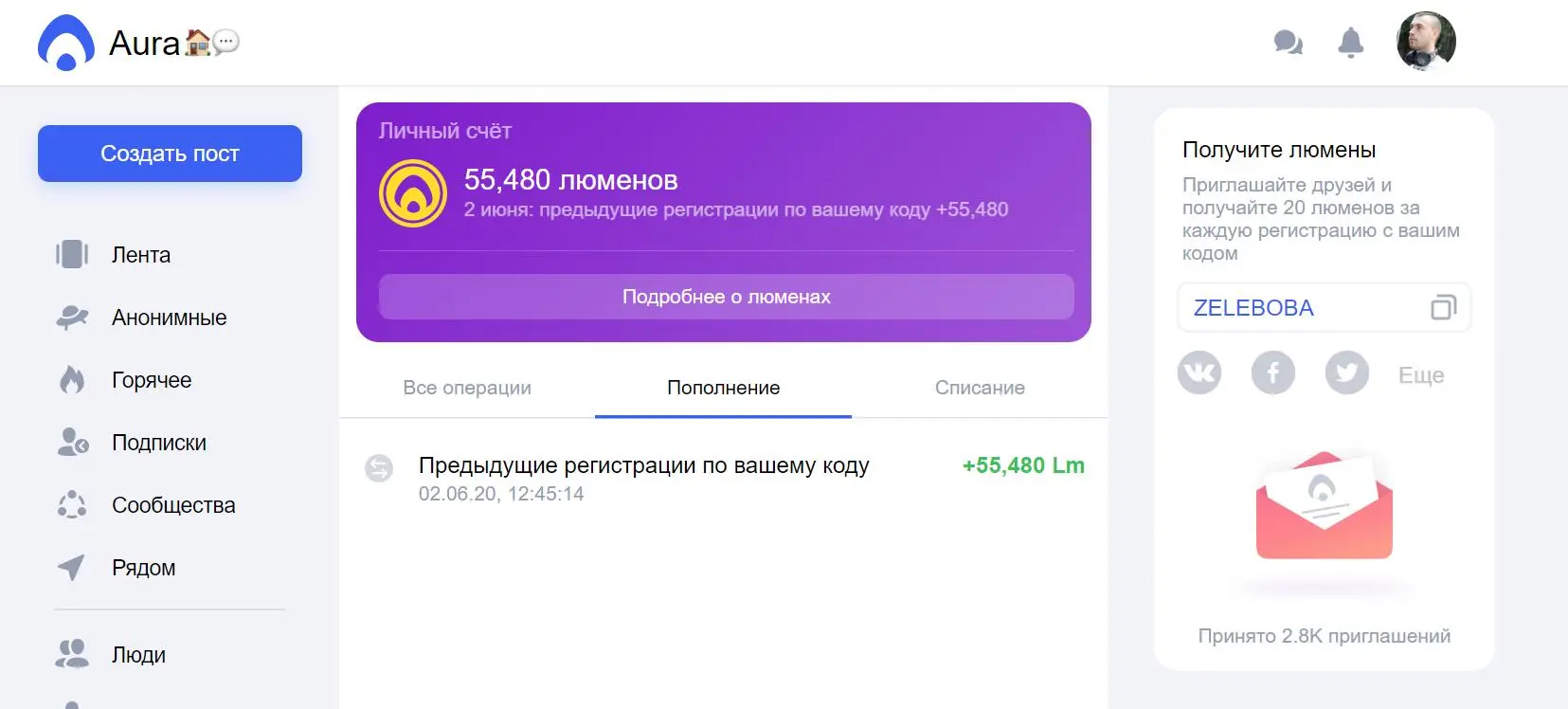
Task: Click the transaction exchange arrows icon
Action: click(379, 468)
